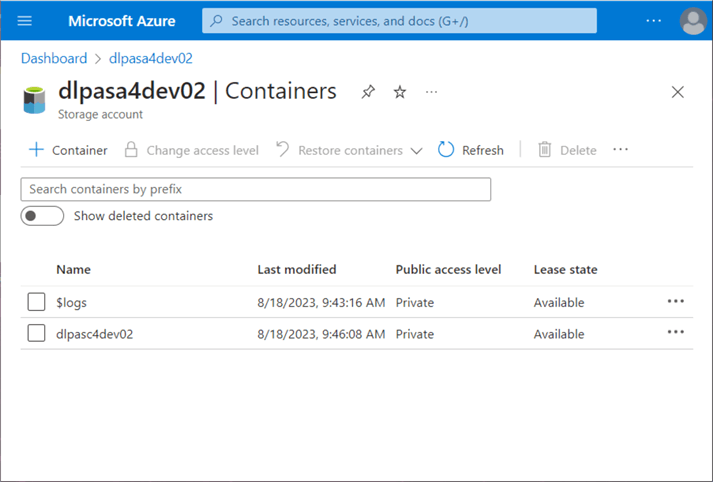Click the user account avatar
Viewport: 713px width, 482px height.
[693, 21]
